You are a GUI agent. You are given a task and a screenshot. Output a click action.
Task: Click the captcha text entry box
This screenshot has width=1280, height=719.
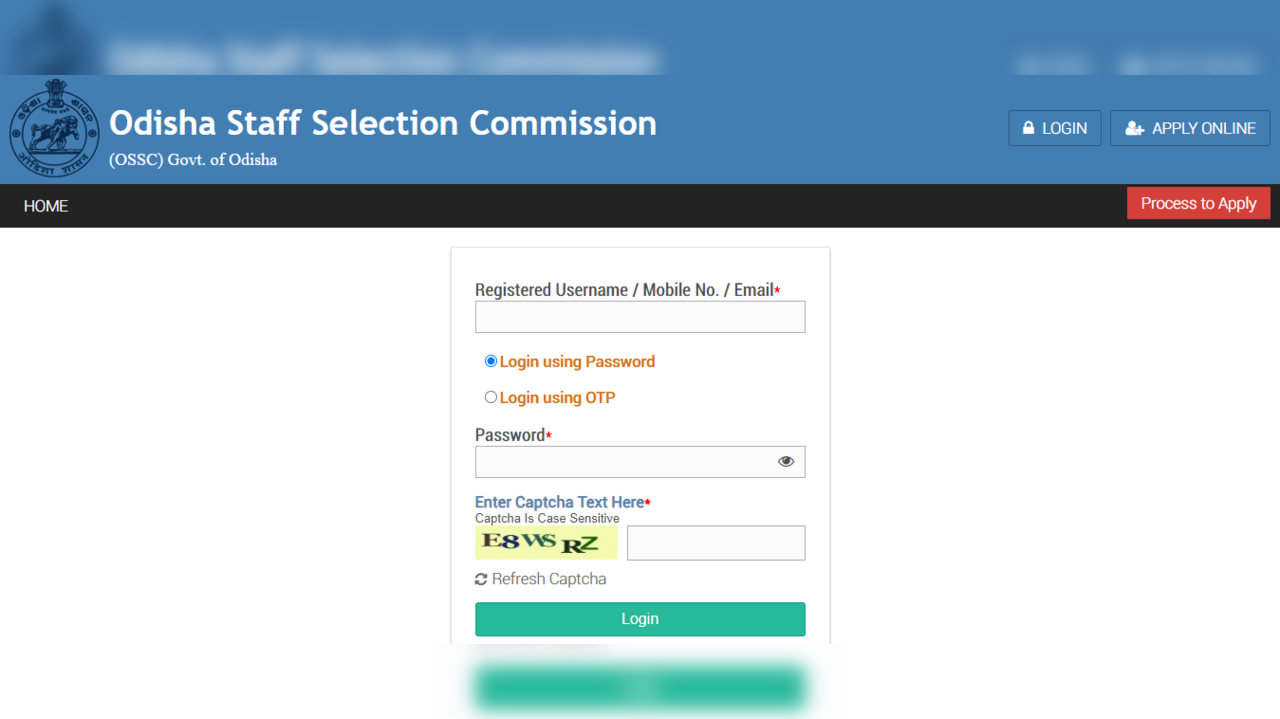coord(715,542)
